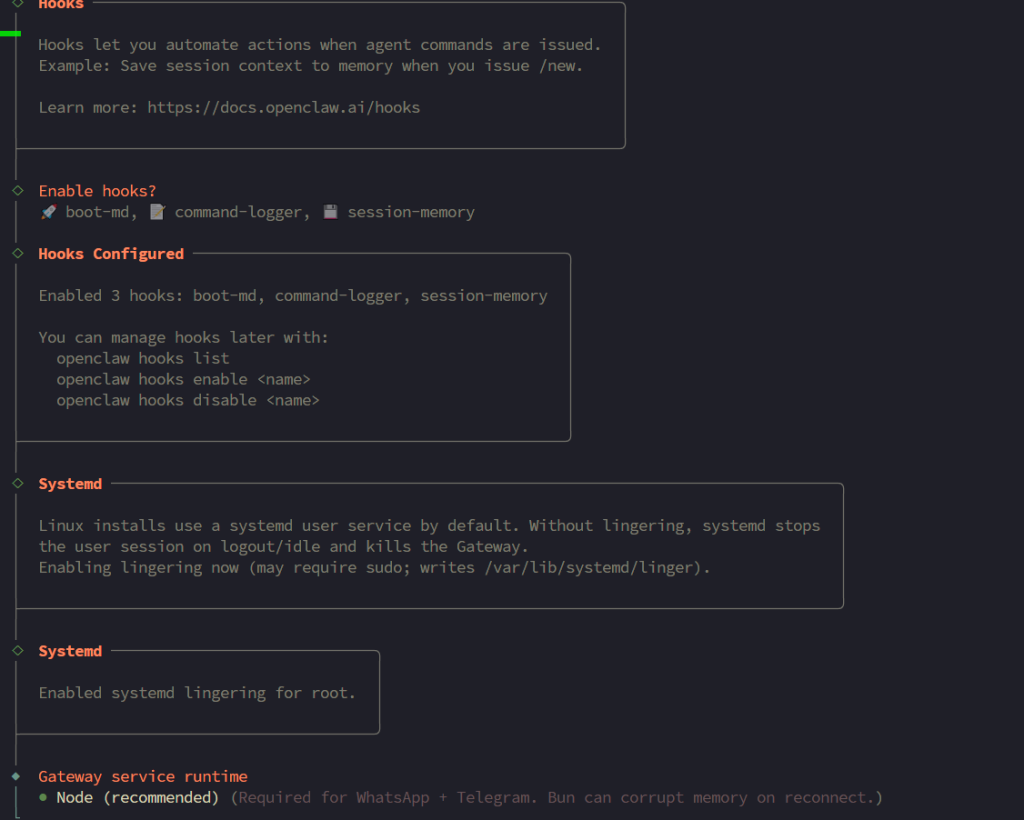Click the 'Enable hooks?' prompt text
The height and width of the screenshot is (820, 1024).
[97, 191]
